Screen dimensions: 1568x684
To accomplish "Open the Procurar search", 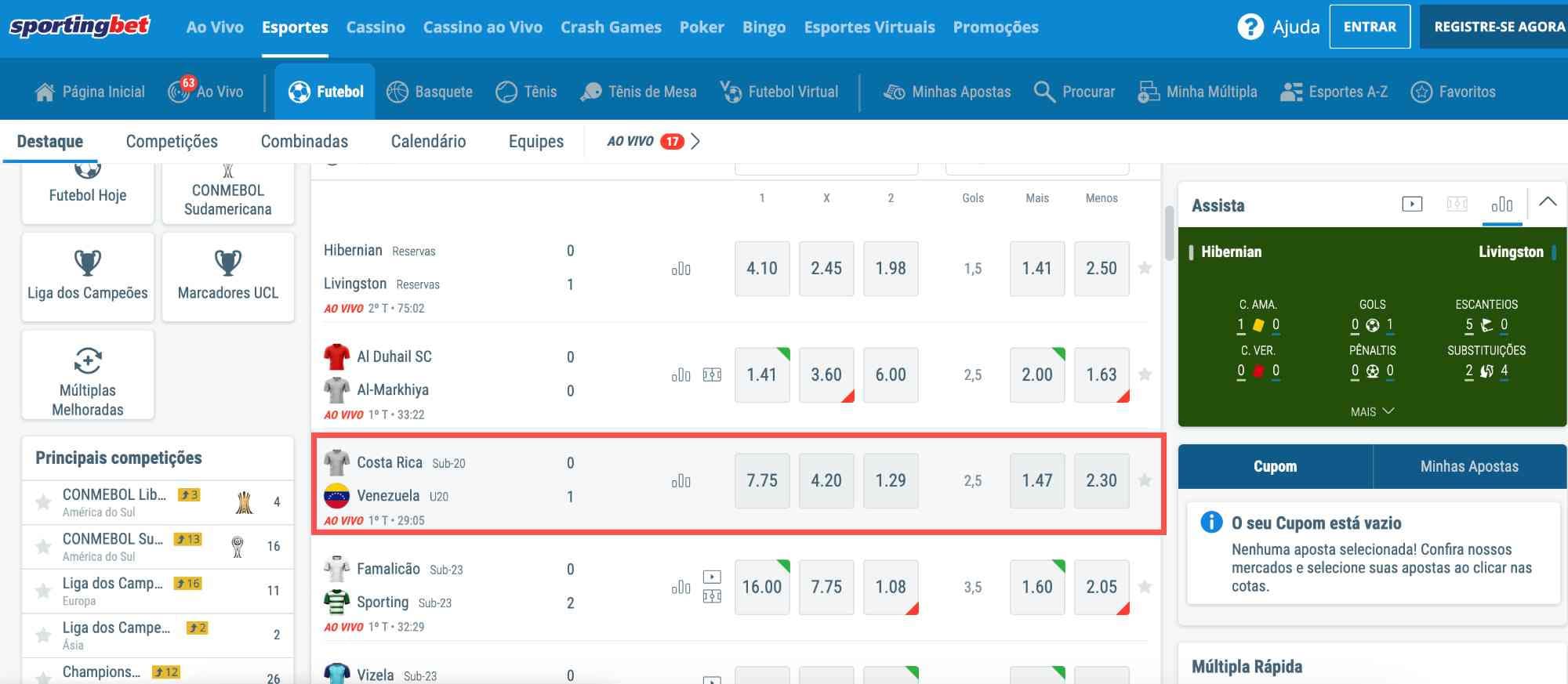I will tap(1074, 92).
